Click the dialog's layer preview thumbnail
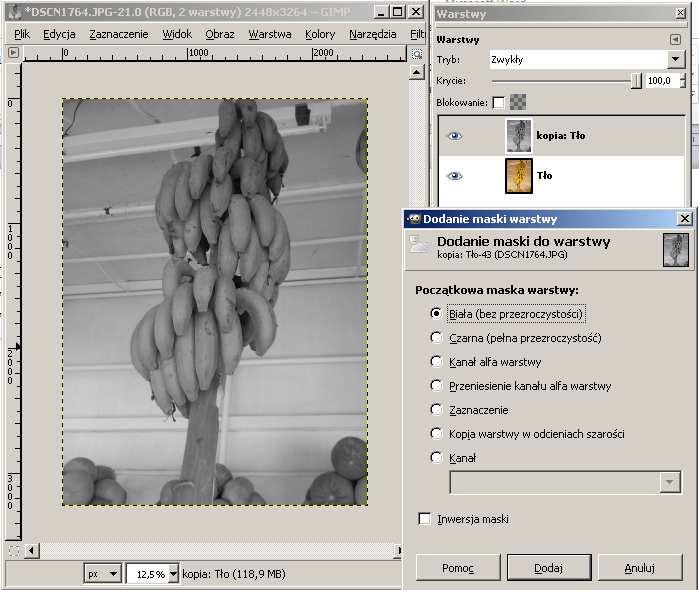 676,250
